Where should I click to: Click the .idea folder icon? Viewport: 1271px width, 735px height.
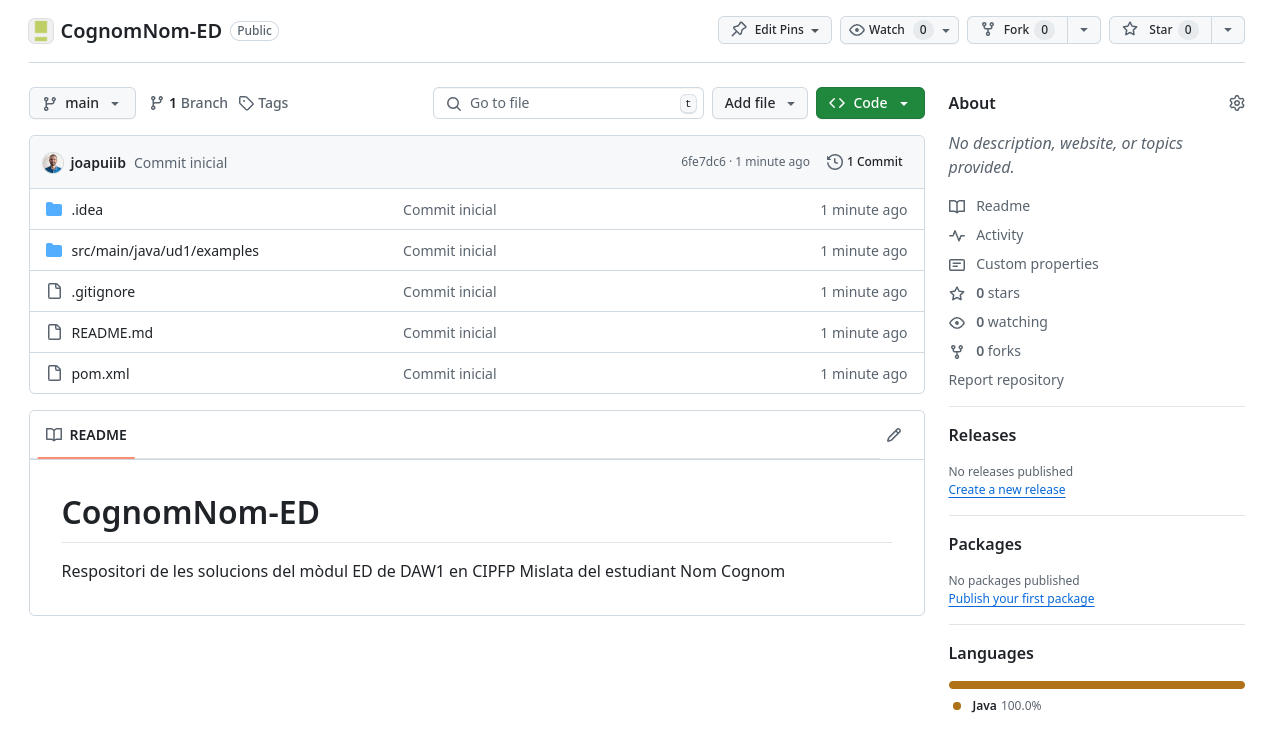[54, 209]
